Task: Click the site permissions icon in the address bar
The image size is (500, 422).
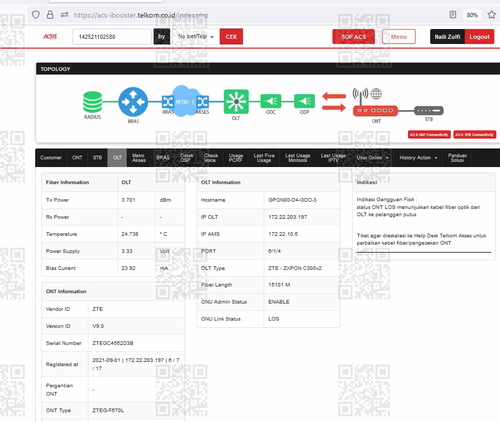Action: click(64, 15)
